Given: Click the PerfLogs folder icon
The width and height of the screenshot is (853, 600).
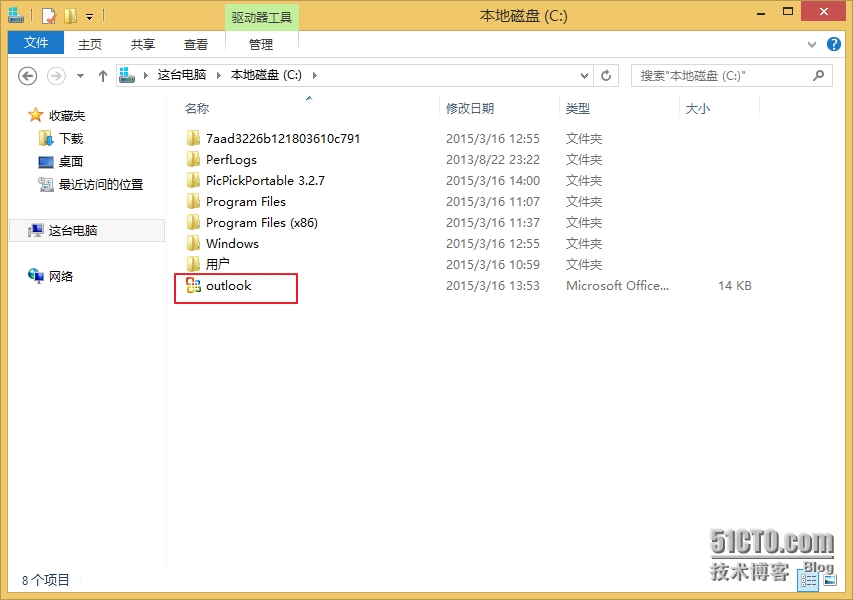Looking at the screenshot, I should [x=193, y=159].
